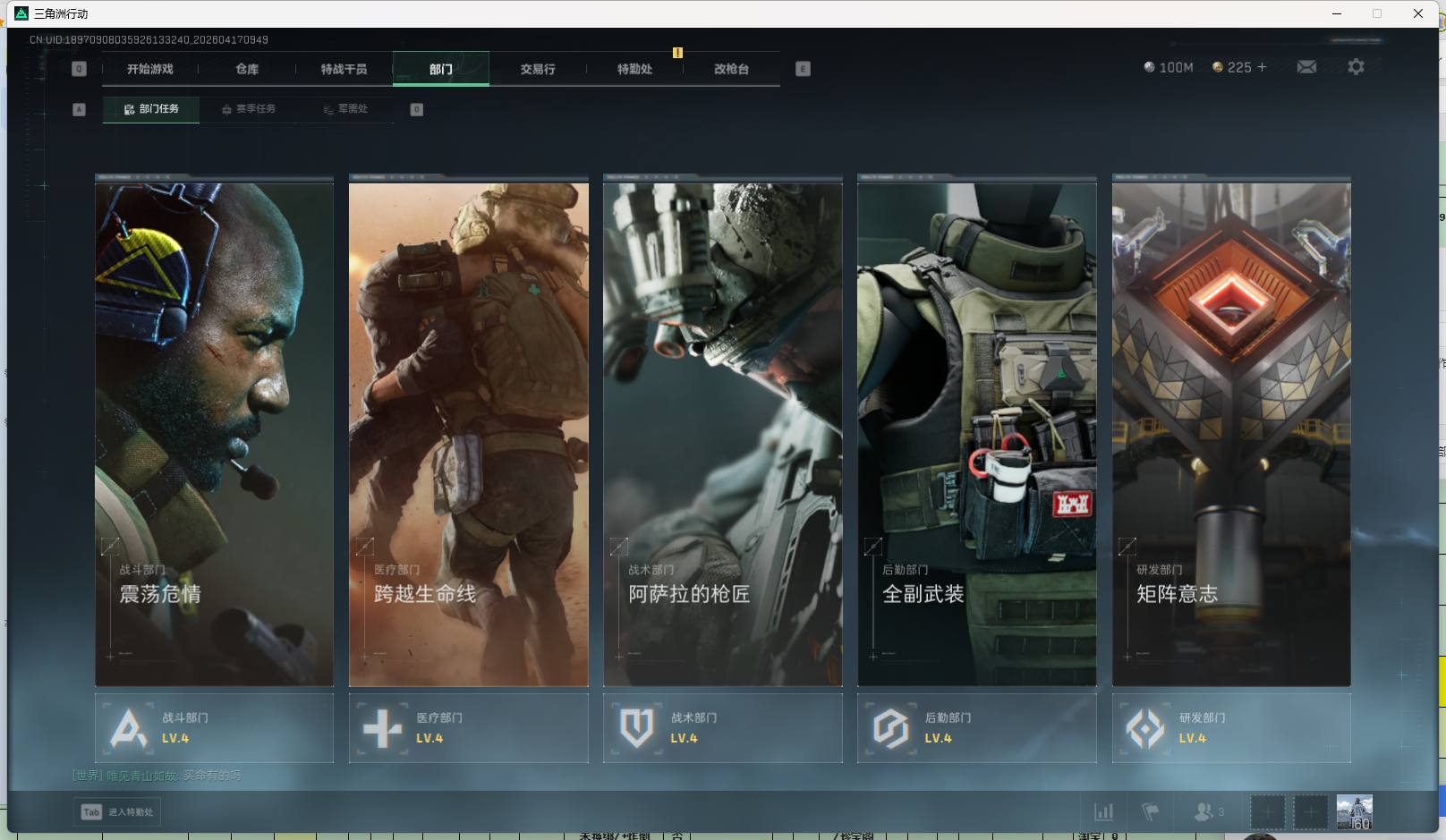Click the E key hint icon
Viewport: 1446px width, 840px height.
(x=803, y=69)
